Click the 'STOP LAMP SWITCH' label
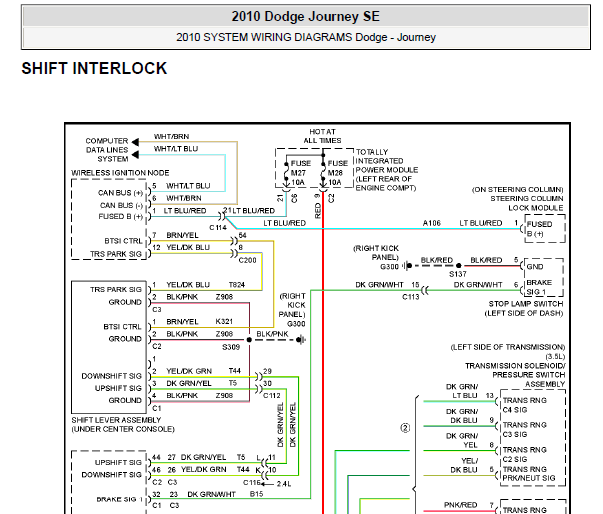Screen dimensions: 603x514 tap(526, 304)
